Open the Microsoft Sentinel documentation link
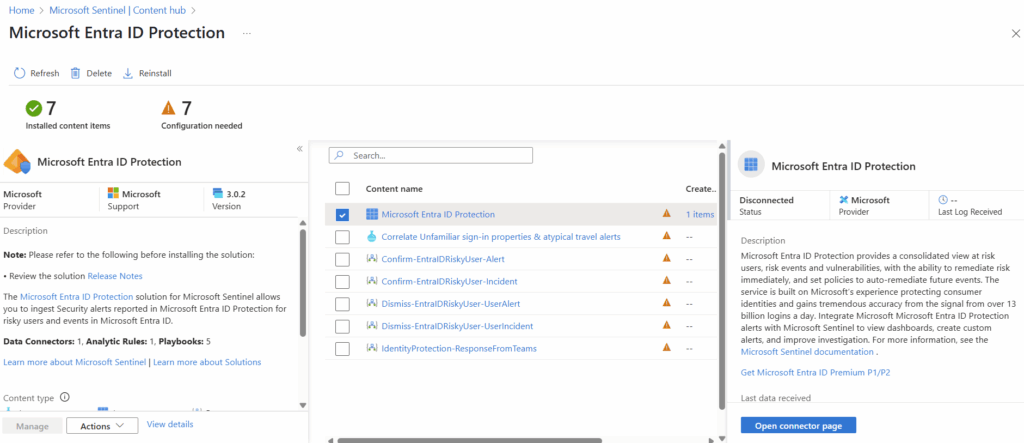Viewport: 1024px width, 443px height. click(x=807, y=352)
